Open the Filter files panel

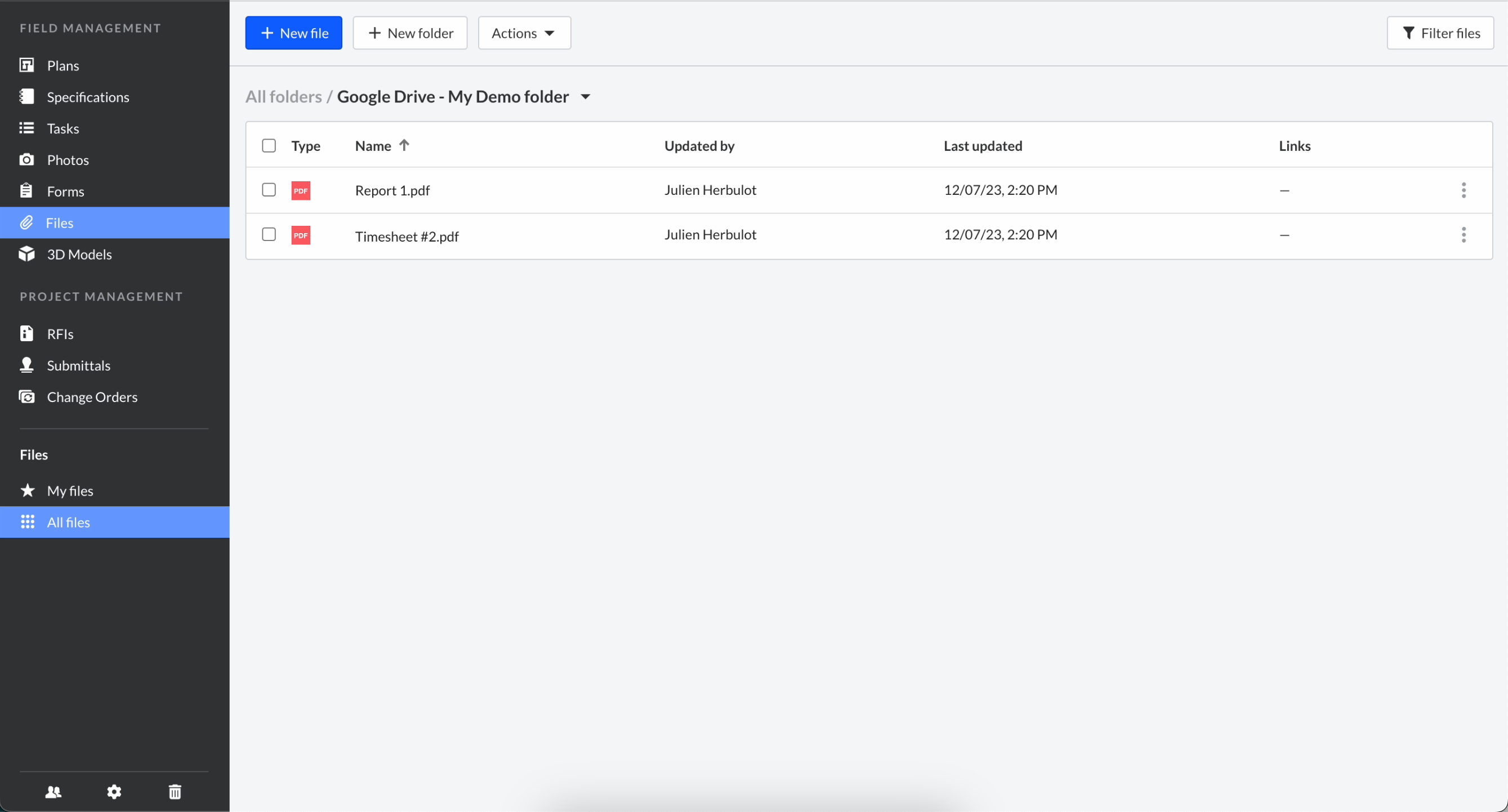pyautogui.click(x=1439, y=33)
